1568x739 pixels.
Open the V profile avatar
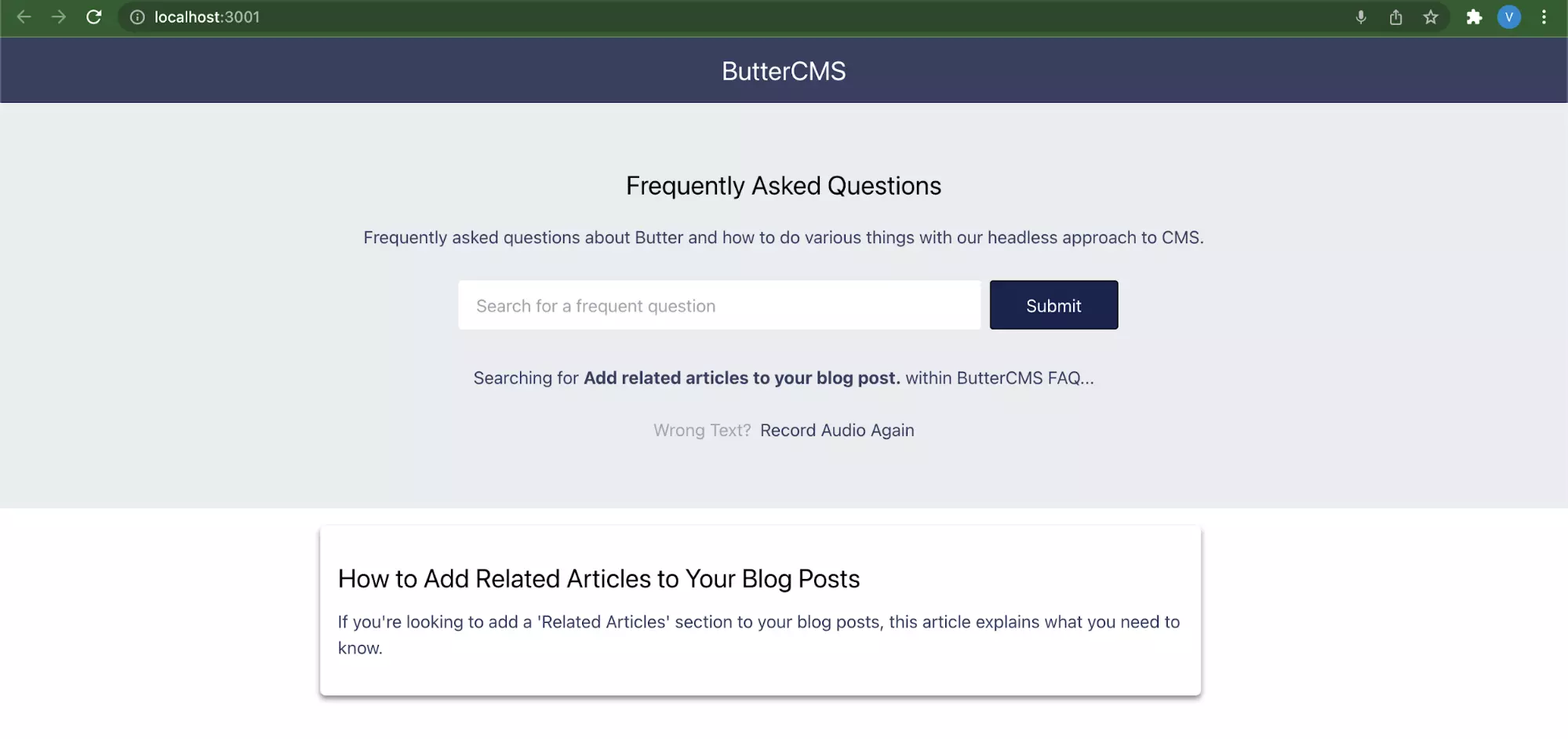pyautogui.click(x=1509, y=17)
